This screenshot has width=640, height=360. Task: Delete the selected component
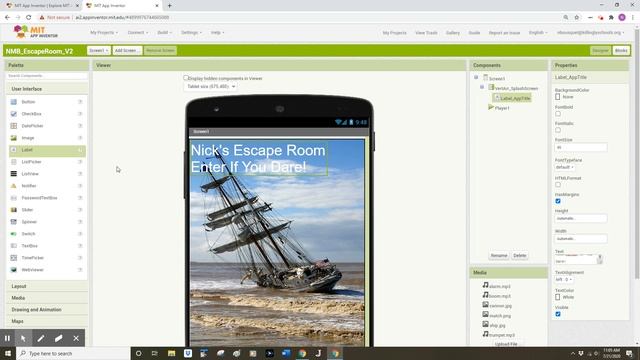coord(520,256)
